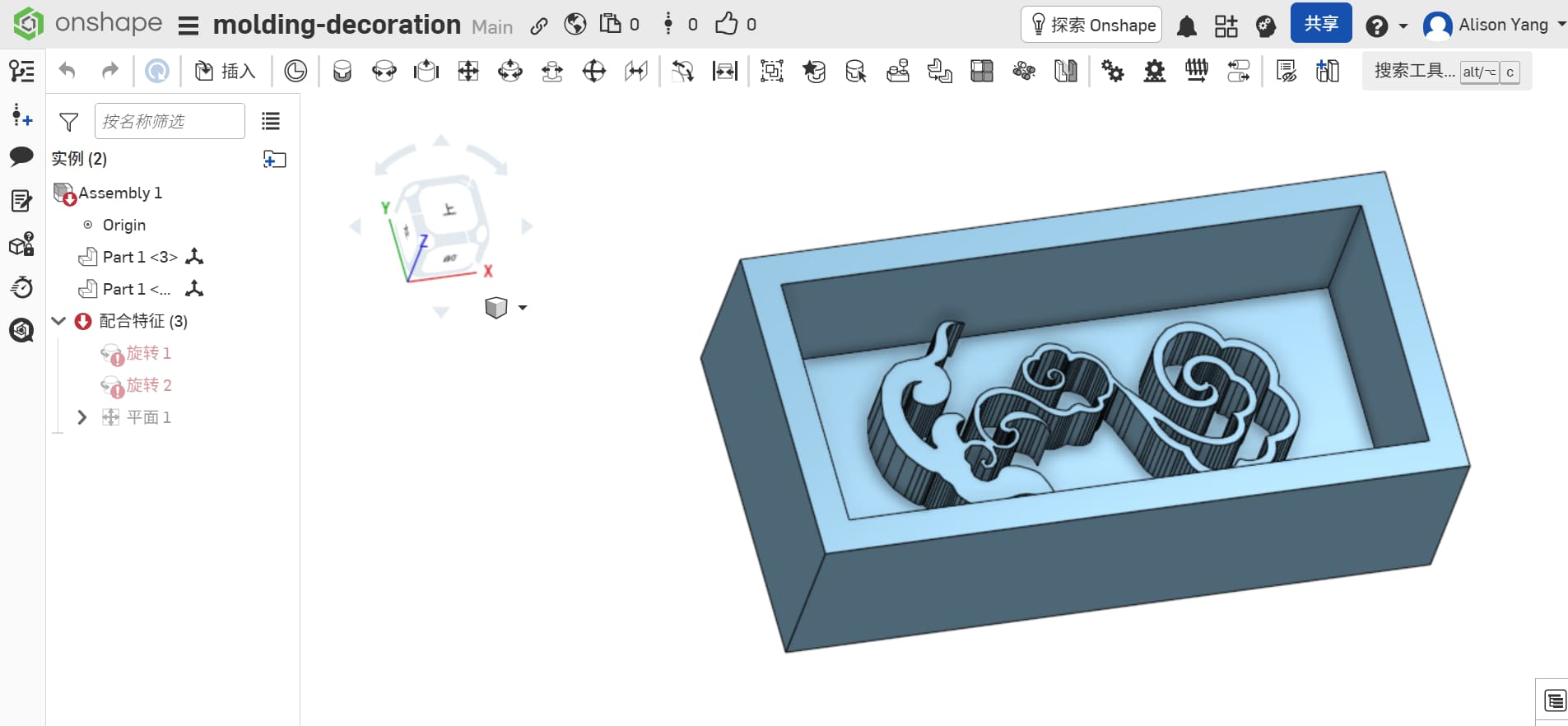The height and width of the screenshot is (726, 1568).
Task: Select the Linear relation tool
Action: pyautogui.click(x=1239, y=72)
